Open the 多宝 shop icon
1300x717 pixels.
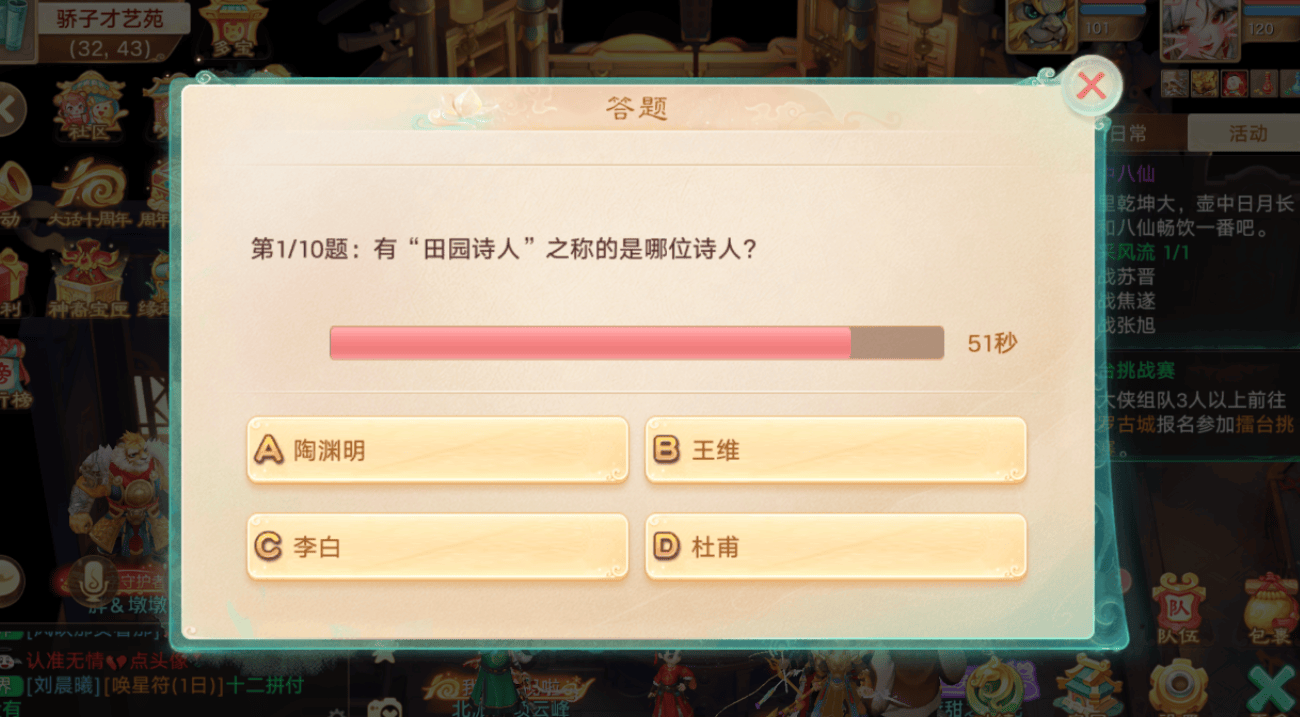point(232,28)
